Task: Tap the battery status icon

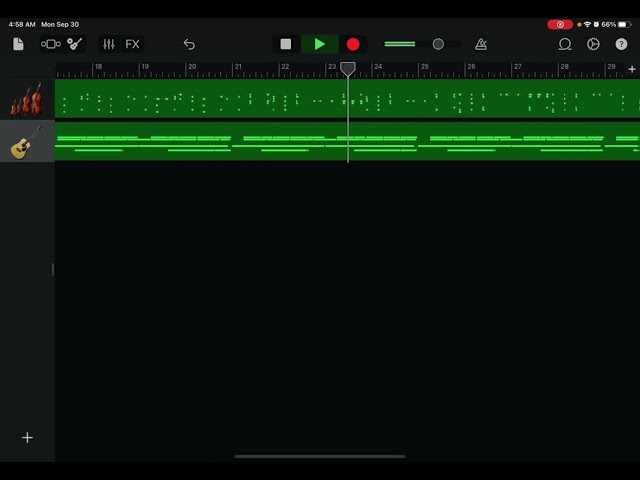Action: click(x=624, y=24)
